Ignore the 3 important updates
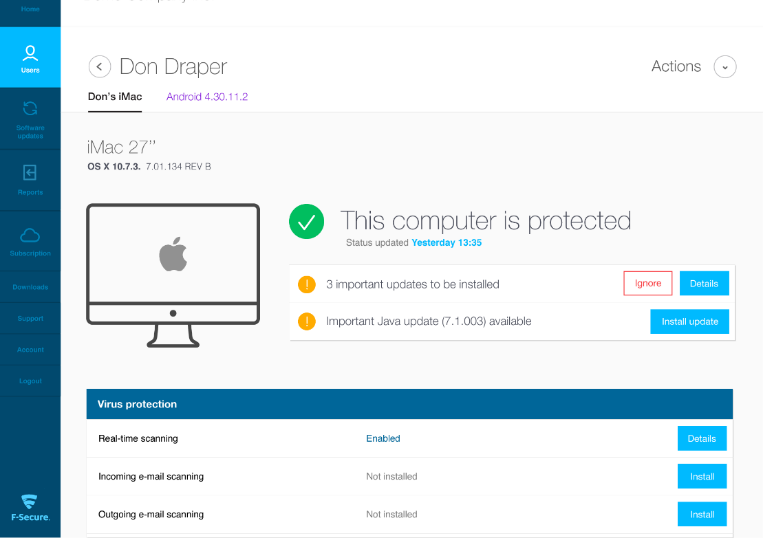The image size is (763, 538). 648,283
